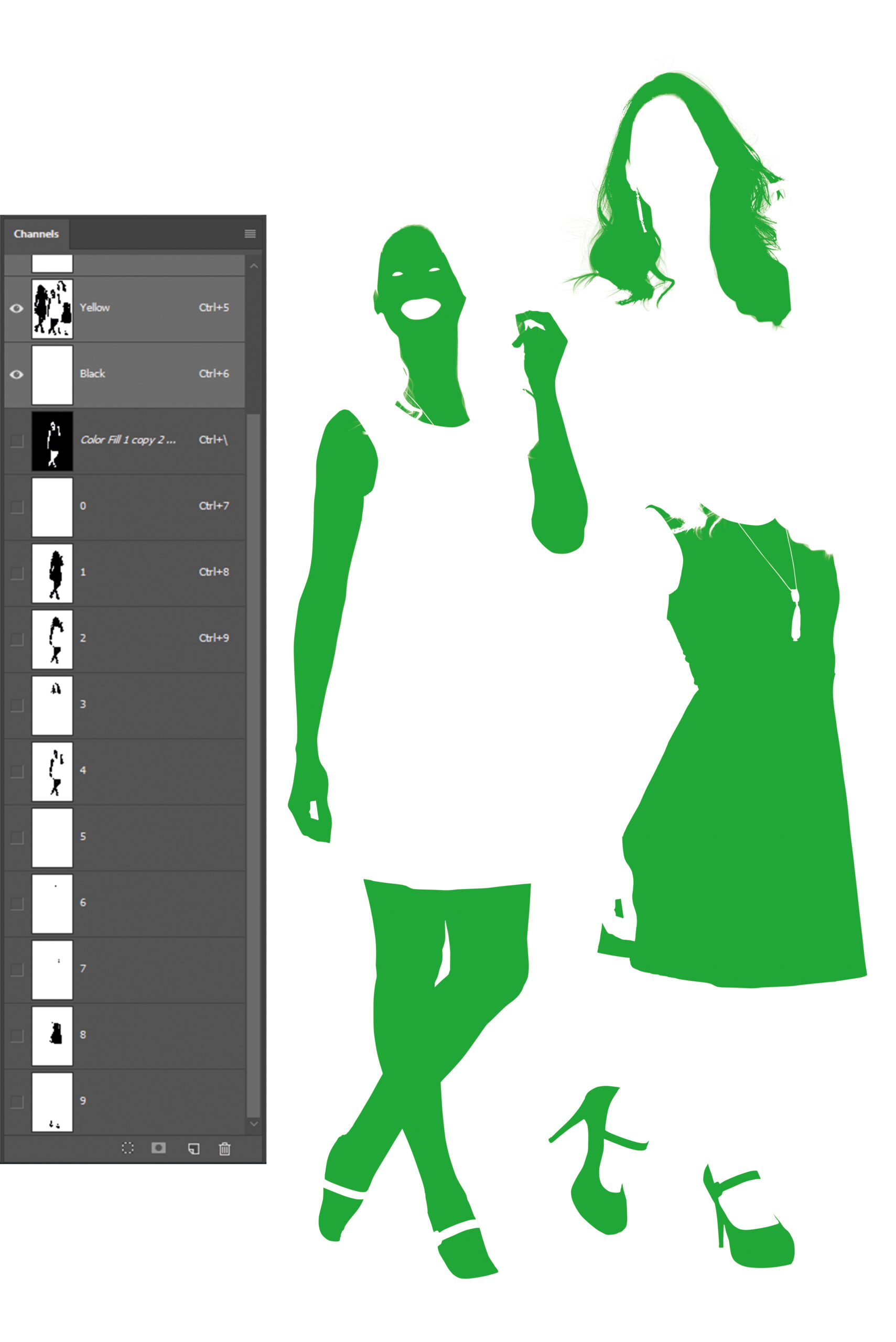Click the Yellow channel name
Screen dimensions: 896x1342
(94, 307)
